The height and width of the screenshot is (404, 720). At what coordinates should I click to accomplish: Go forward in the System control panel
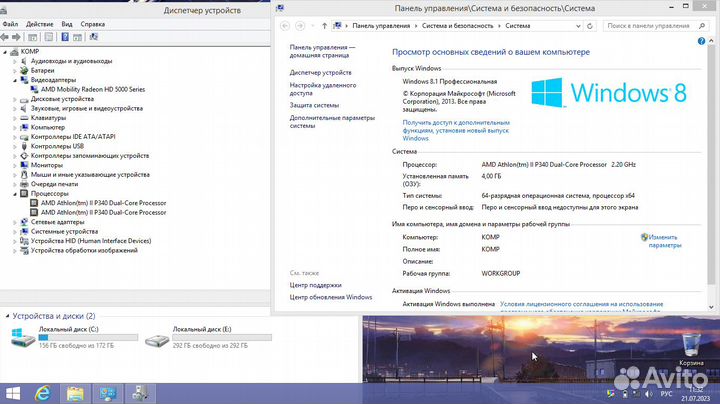300,26
